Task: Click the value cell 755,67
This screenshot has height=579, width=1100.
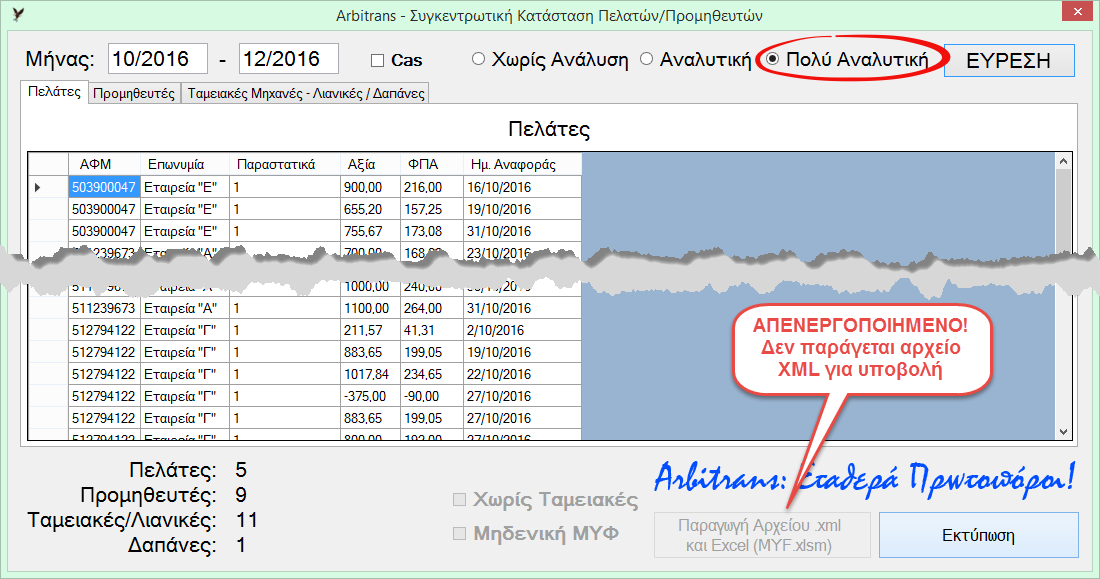Action: coord(370,231)
